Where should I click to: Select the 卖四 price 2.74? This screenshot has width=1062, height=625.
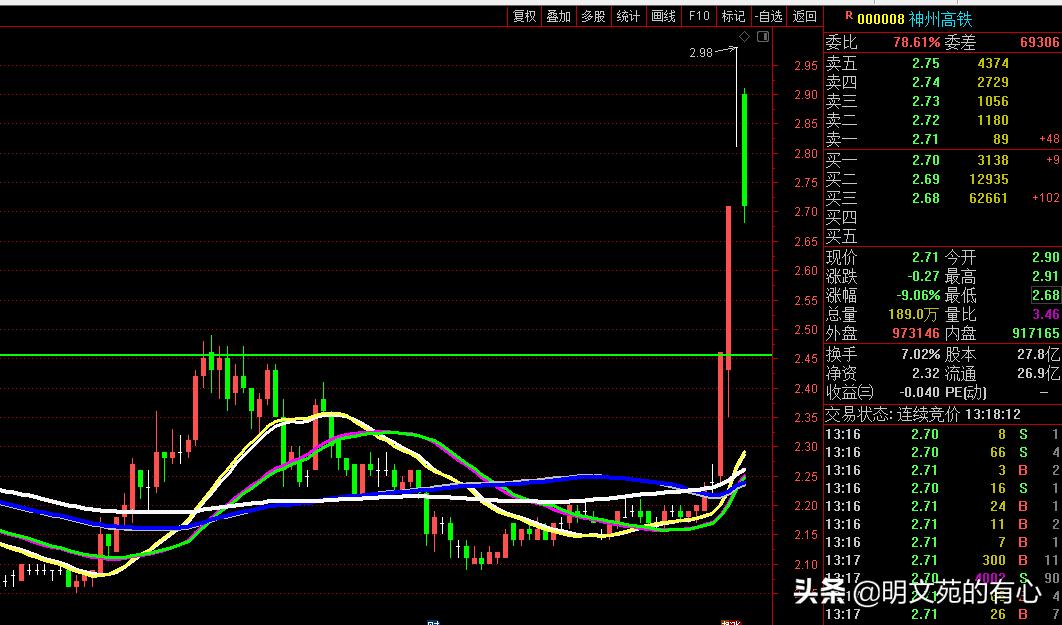925,82
